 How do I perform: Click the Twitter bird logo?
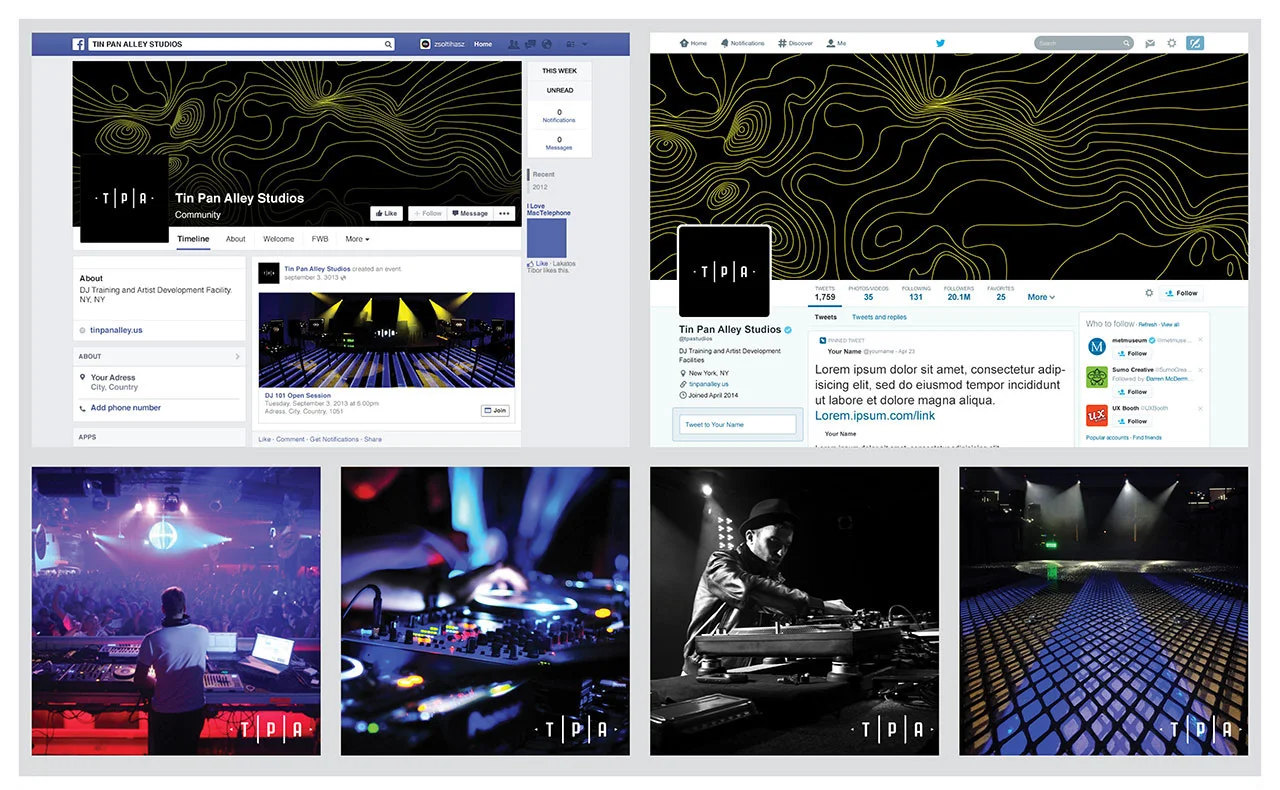coord(940,43)
